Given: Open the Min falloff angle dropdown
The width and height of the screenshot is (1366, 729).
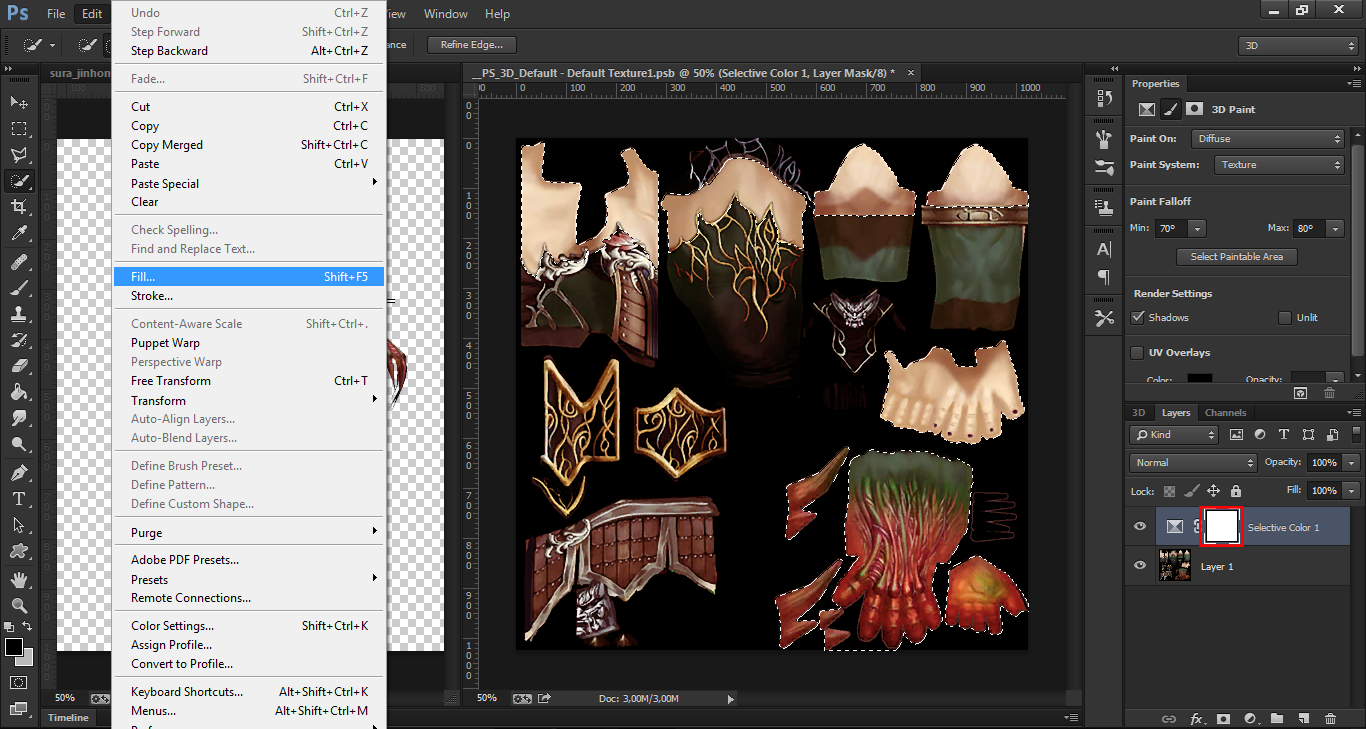Looking at the screenshot, I should [x=1196, y=229].
